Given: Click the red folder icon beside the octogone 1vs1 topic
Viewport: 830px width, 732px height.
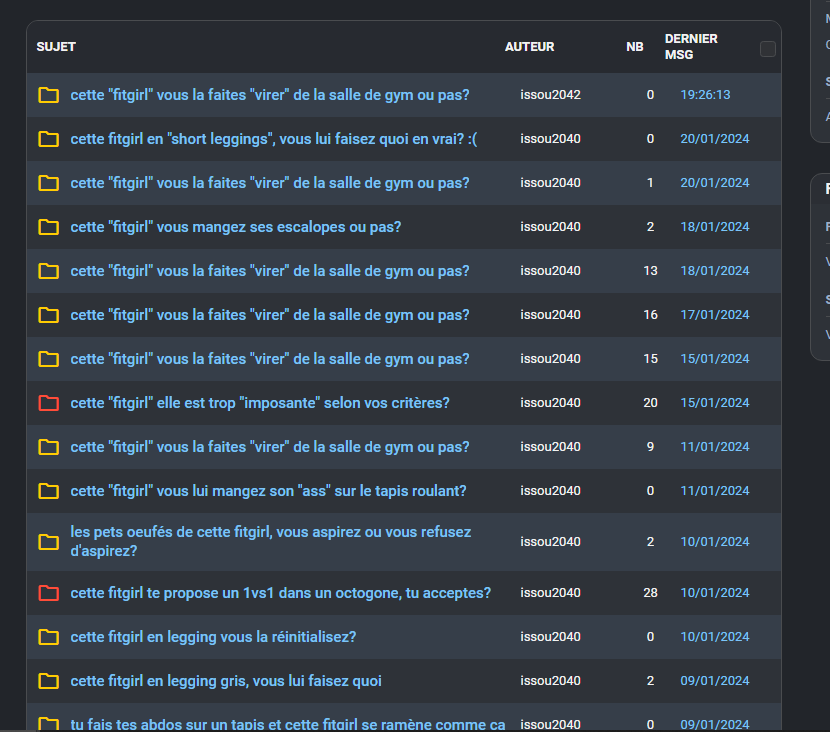Looking at the screenshot, I should pos(48,593).
